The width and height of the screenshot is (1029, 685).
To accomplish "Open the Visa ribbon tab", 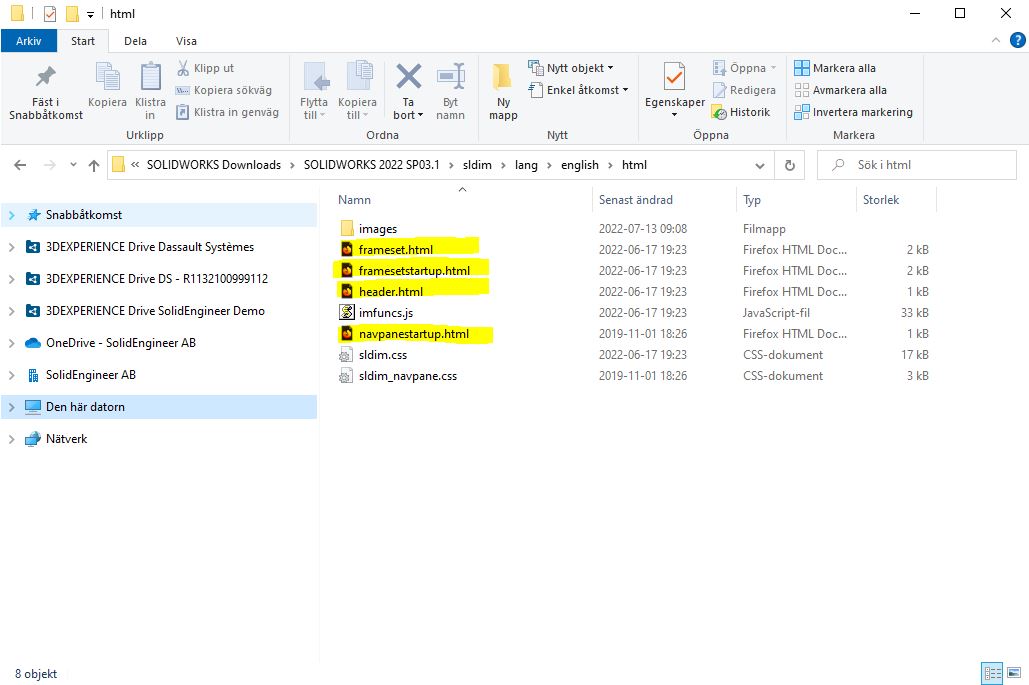I will coord(186,41).
